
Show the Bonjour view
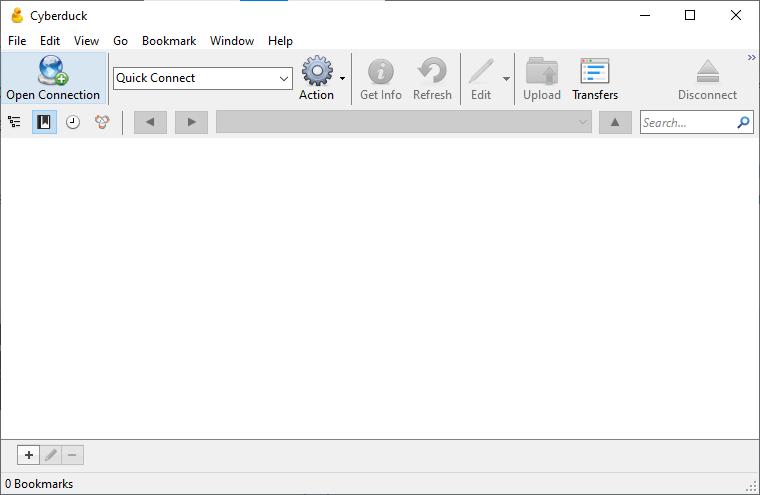102,122
